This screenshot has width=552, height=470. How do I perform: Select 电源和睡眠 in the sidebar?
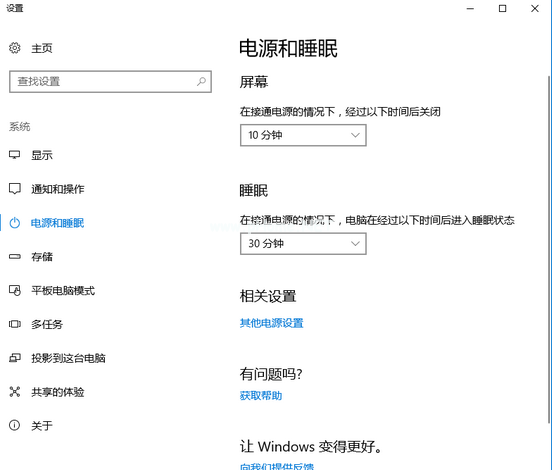click(x=57, y=223)
